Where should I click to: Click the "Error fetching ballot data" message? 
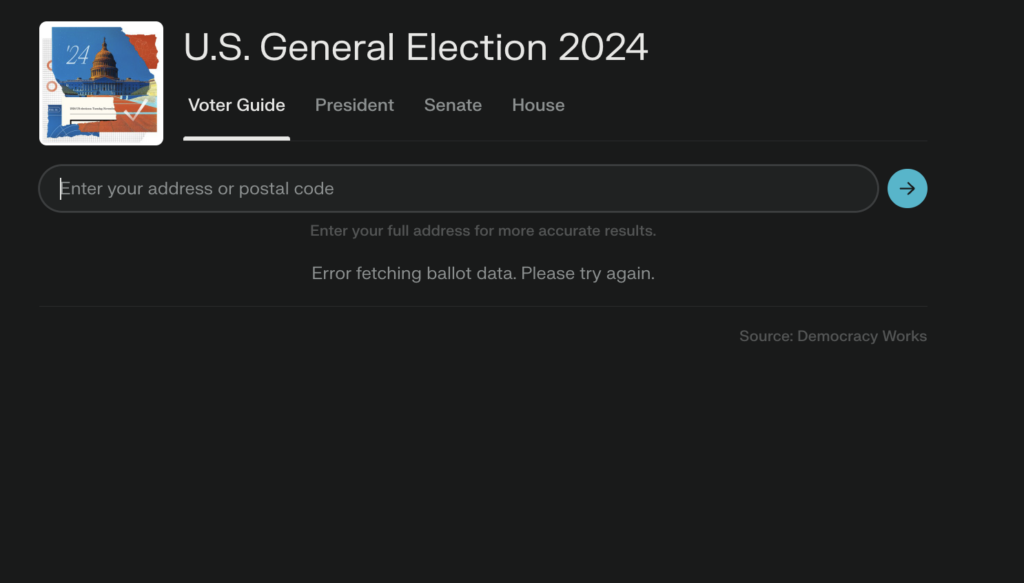tap(414, 273)
